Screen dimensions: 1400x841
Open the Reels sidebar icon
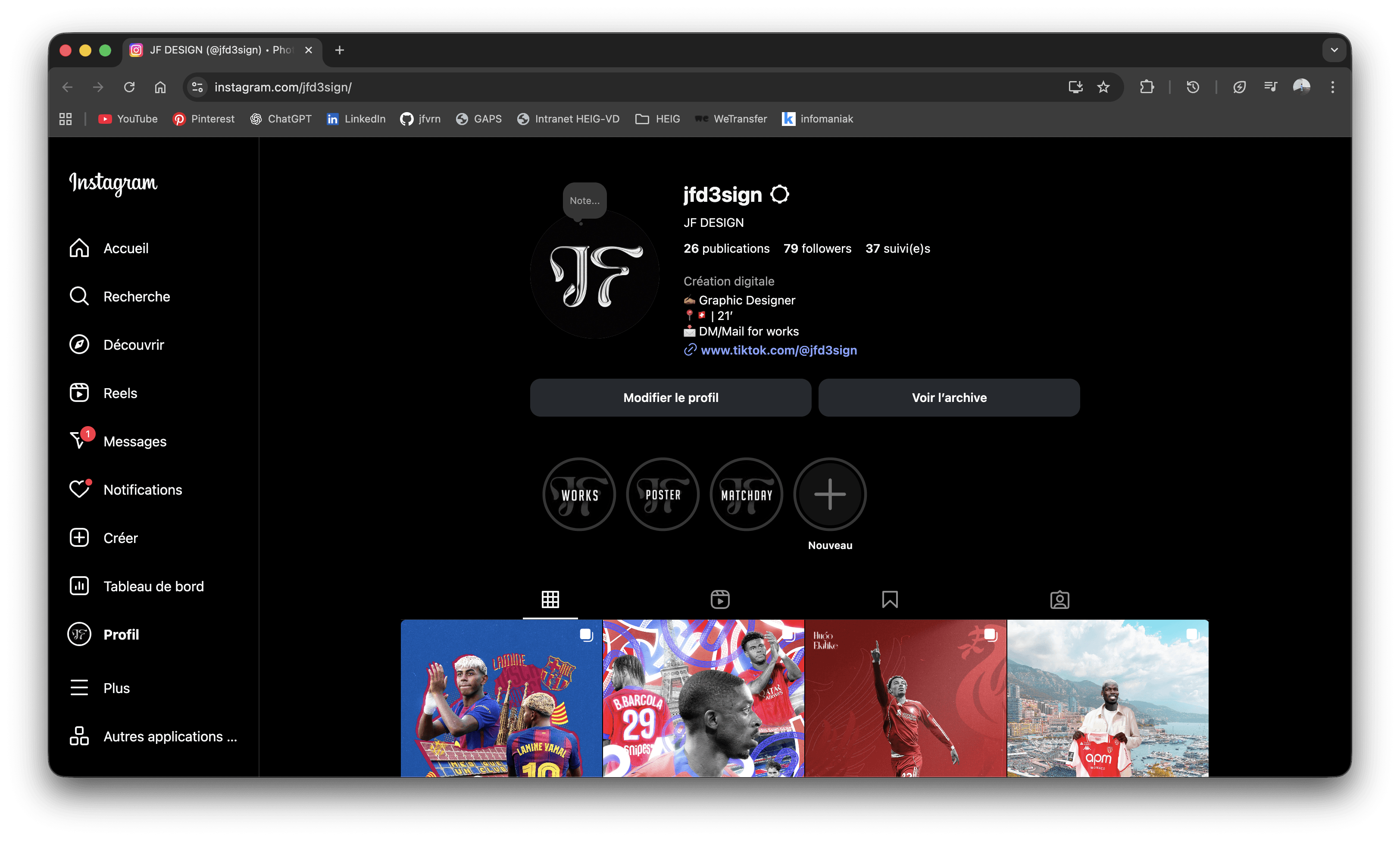79,393
